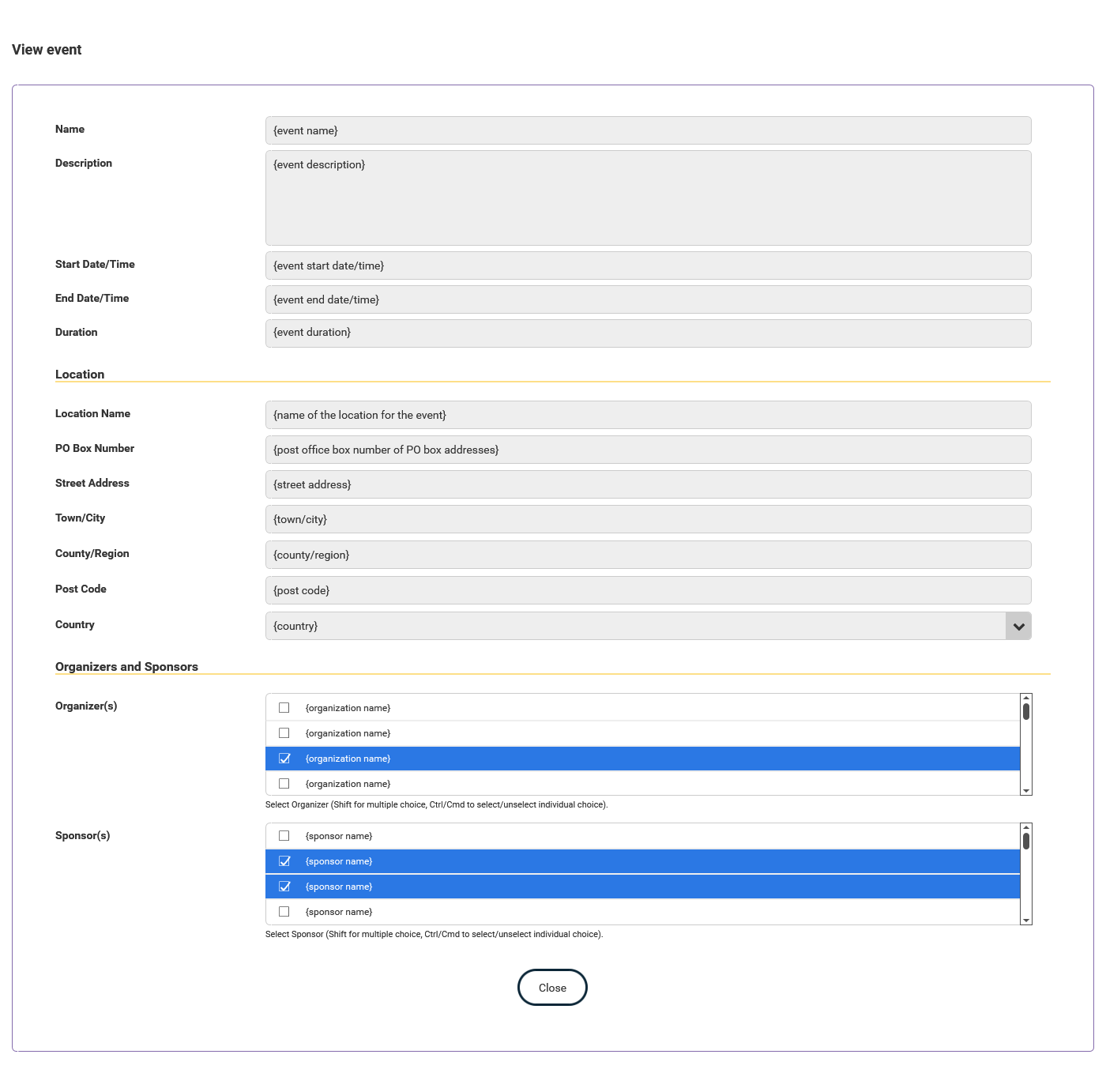Click the country select box
Viewport: 1106px width, 1092px height.
649,626
